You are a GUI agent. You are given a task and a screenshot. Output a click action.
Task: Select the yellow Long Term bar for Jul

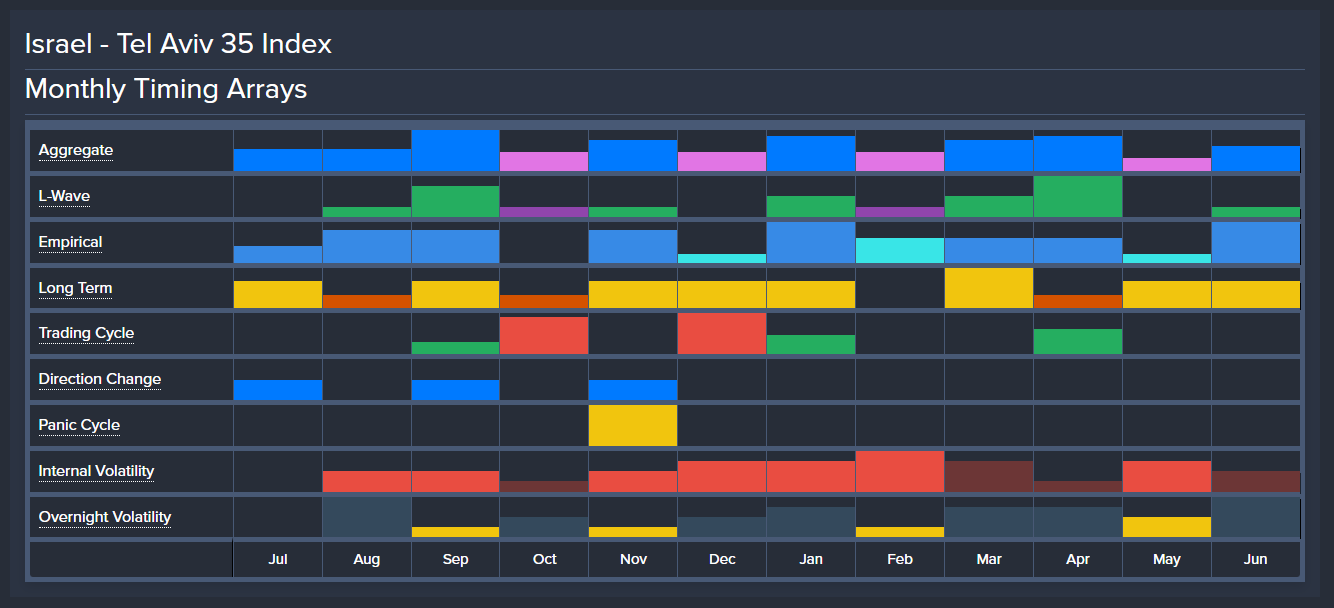(x=278, y=295)
